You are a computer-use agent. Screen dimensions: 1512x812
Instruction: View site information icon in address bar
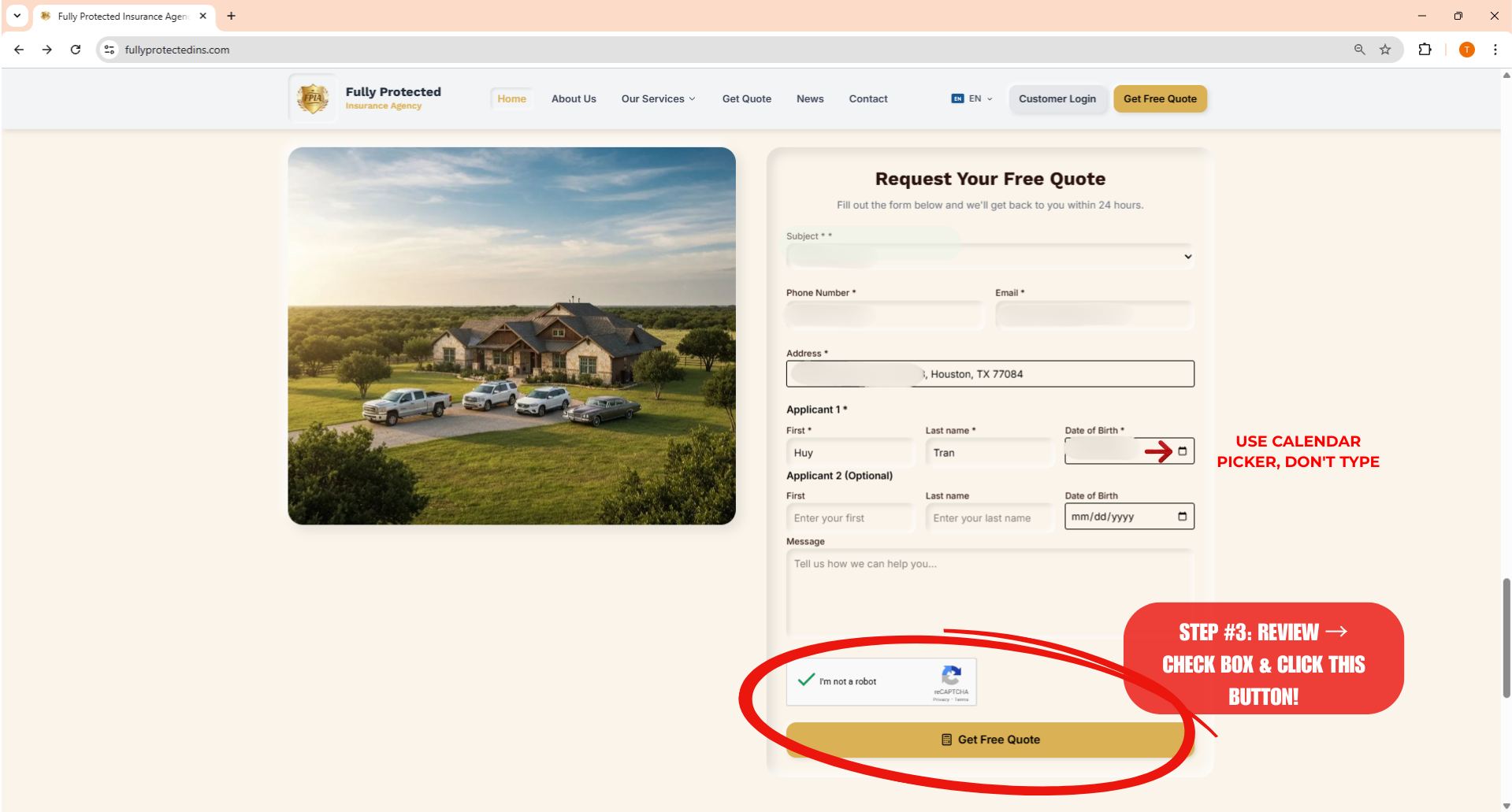tap(110, 50)
